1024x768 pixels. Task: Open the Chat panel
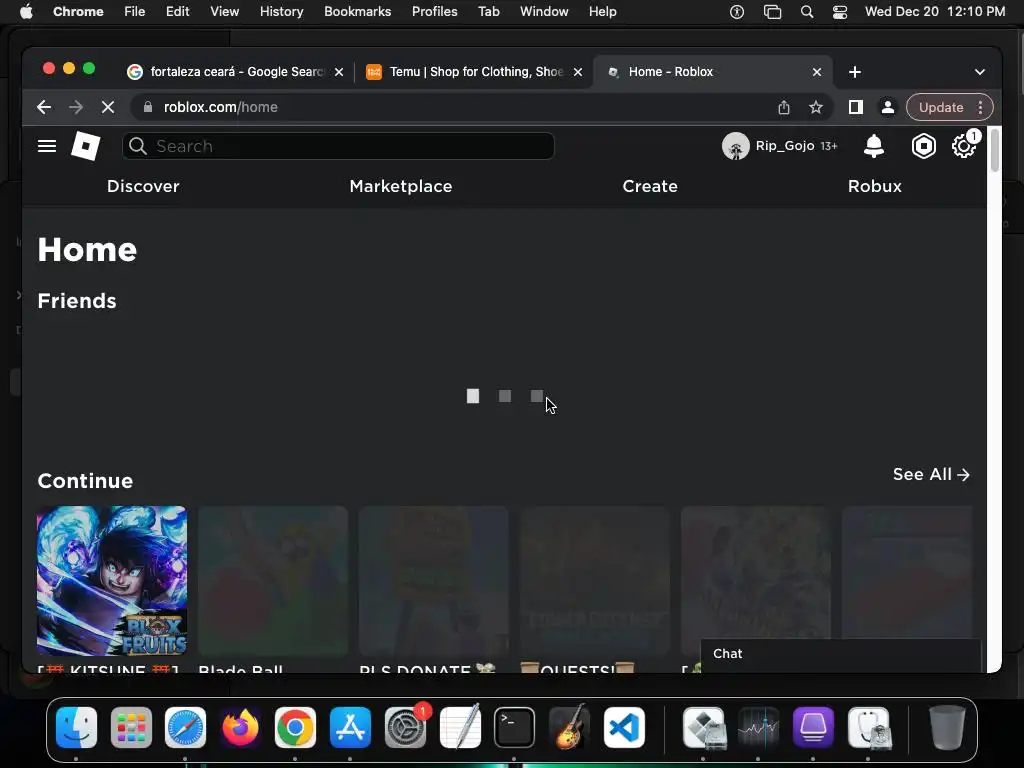pos(840,654)
